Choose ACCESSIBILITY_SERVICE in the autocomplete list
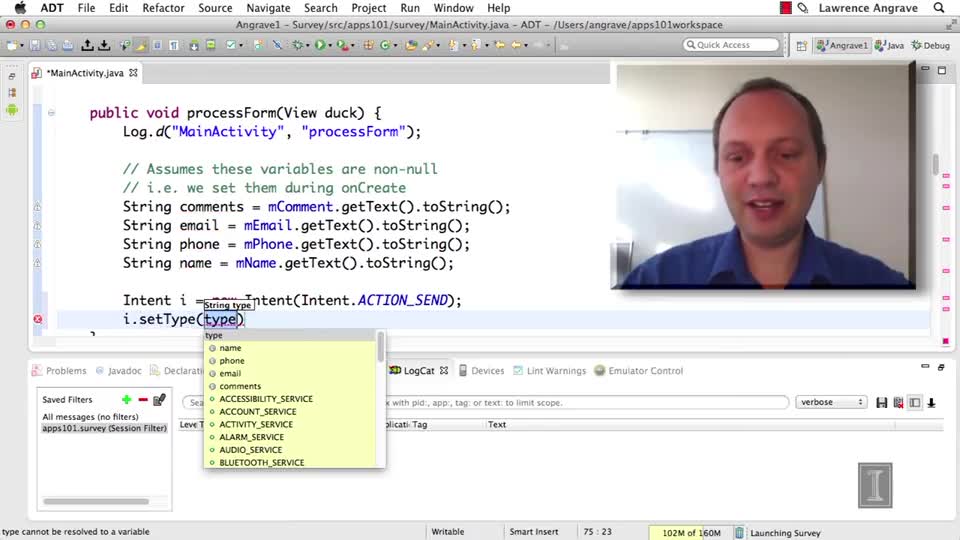960x540 pixels. [x=290, y=399]
